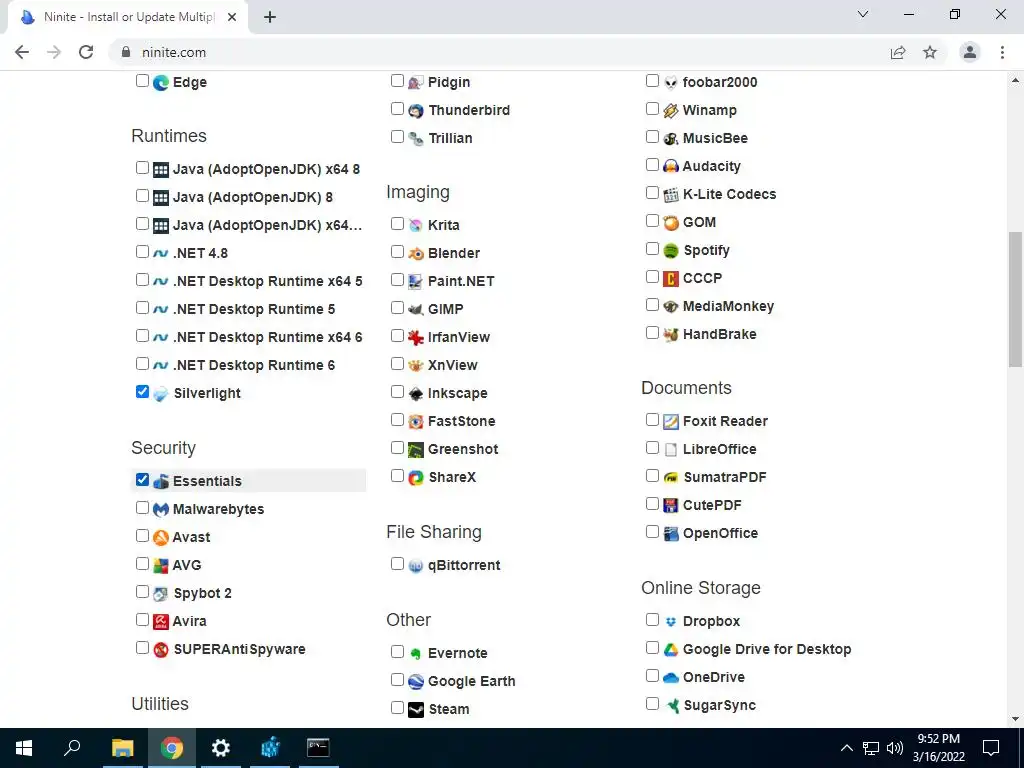
Task: Click the ShareX colorful icon
Action: 416,478
